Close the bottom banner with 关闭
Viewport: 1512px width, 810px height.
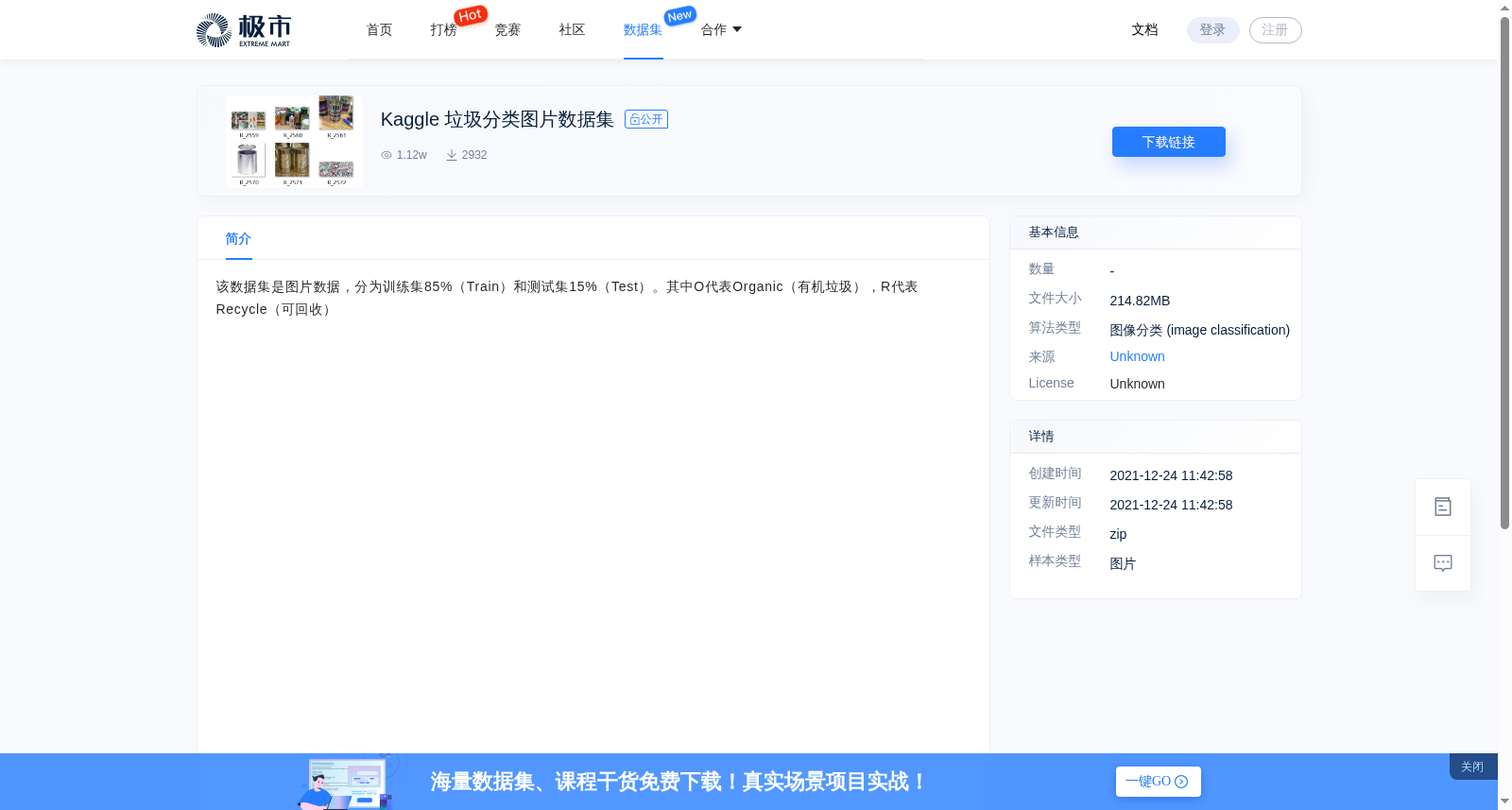1473,767
